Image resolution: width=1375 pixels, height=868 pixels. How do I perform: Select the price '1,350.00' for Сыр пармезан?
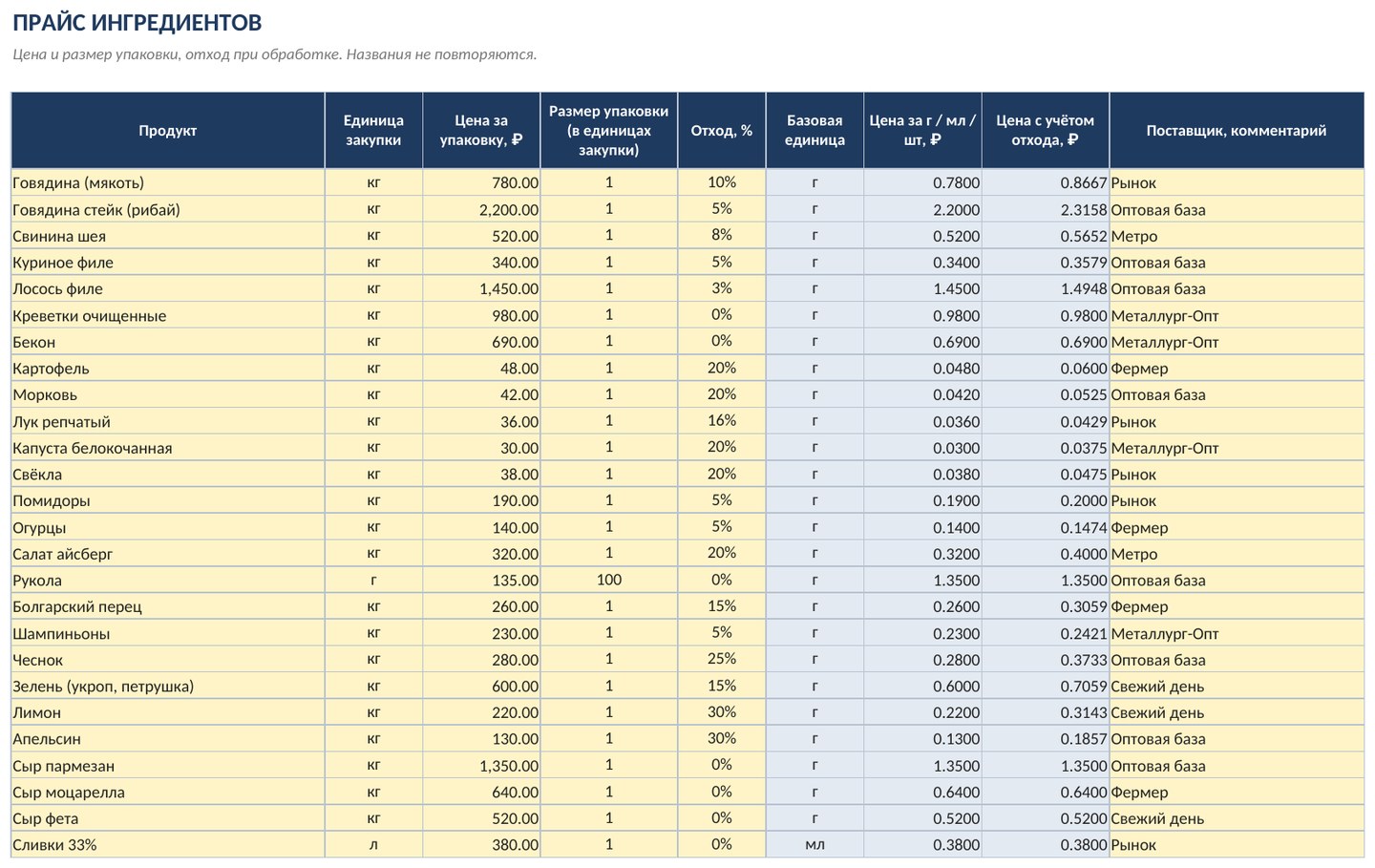point(481,766)
